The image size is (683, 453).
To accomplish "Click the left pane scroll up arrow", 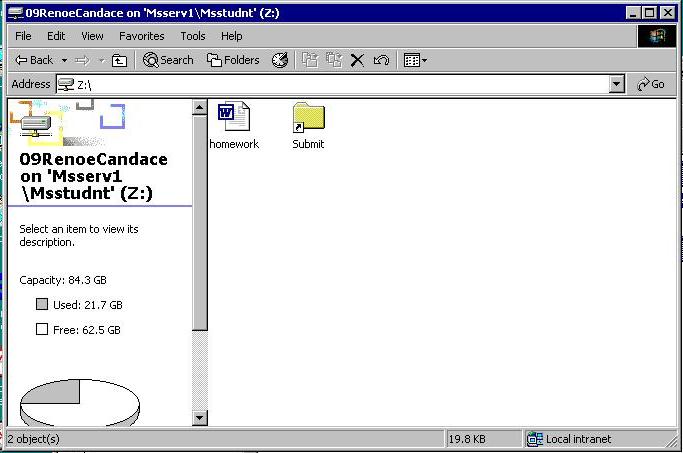I will [199, 107].
